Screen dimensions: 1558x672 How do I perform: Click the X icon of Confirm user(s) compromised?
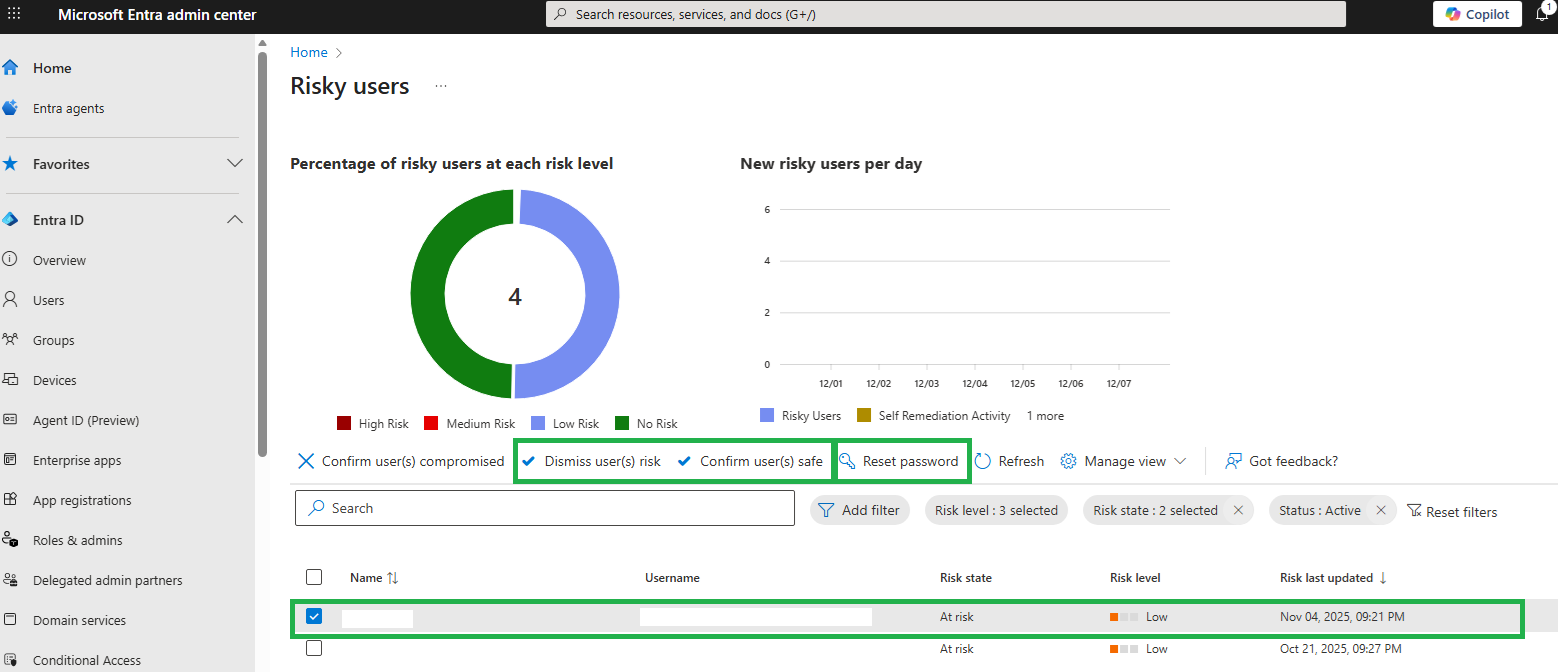click(306, 461)
